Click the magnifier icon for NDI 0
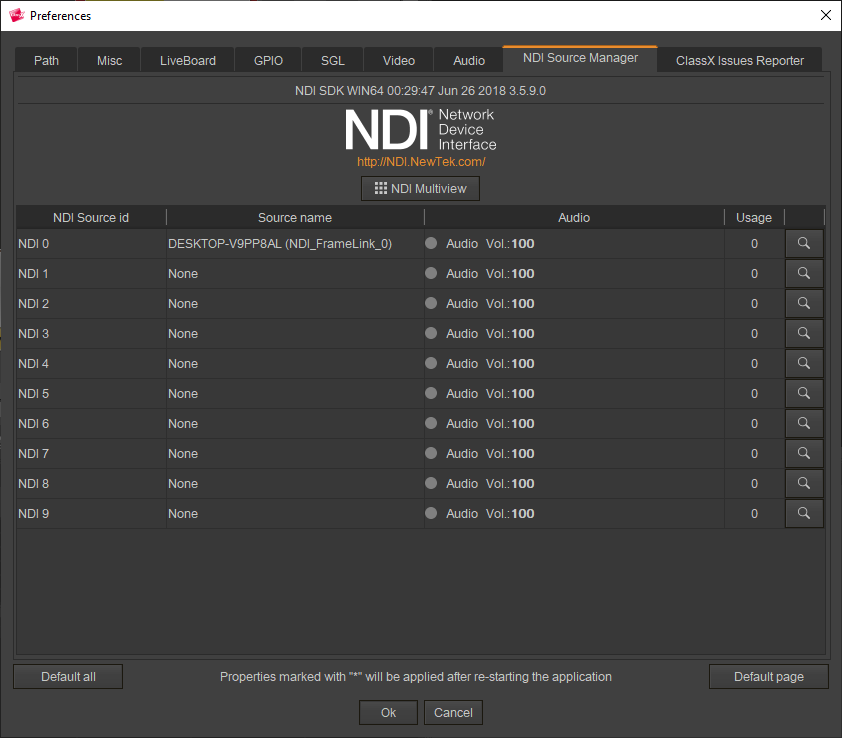842x738 pixels. [804, 243]
